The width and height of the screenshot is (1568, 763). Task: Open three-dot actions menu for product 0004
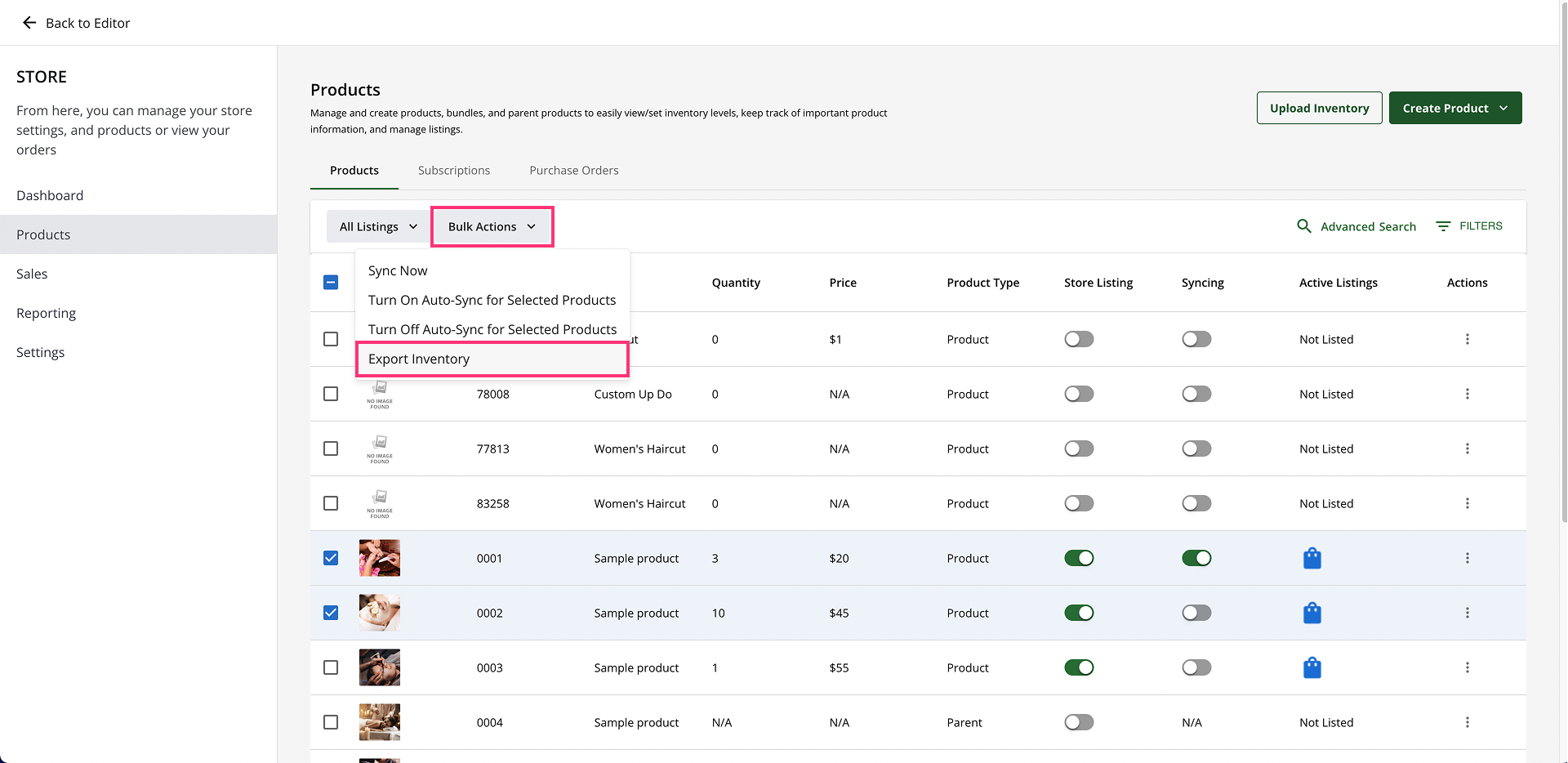coord(1467,722)
